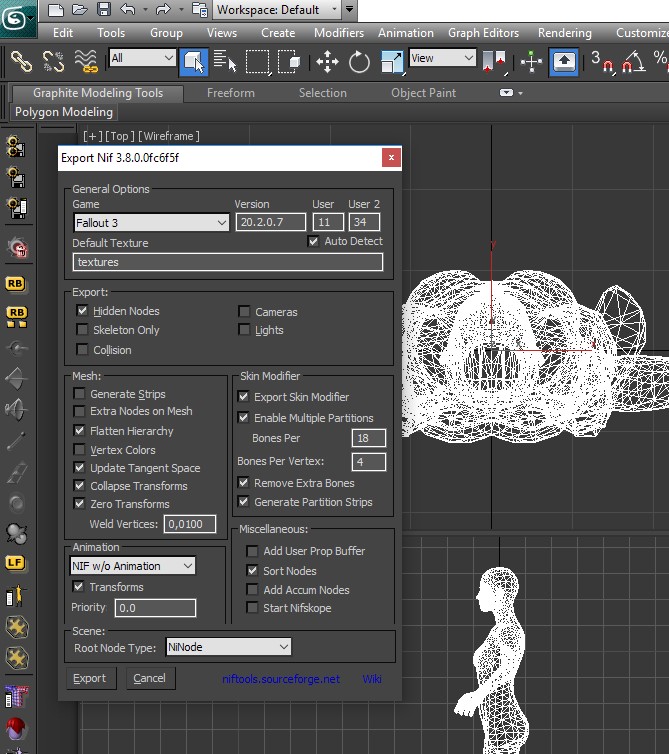
Task: Uncheck the Flatten Hierarchy option
Action: tap(79, 430)
